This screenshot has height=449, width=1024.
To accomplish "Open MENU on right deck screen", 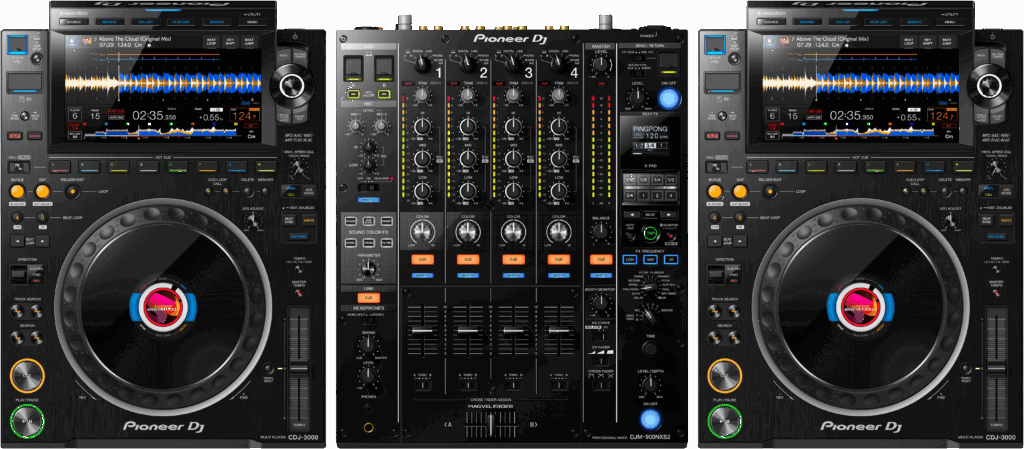I will 950,22.
